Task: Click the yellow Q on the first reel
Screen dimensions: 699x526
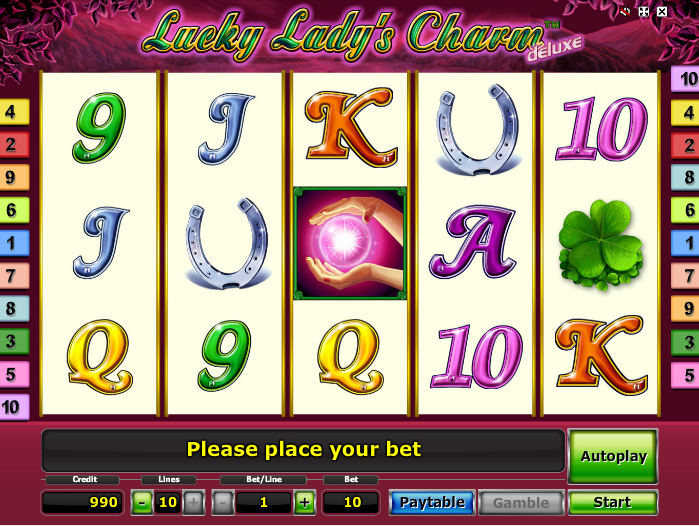Action: click(100, 357)
